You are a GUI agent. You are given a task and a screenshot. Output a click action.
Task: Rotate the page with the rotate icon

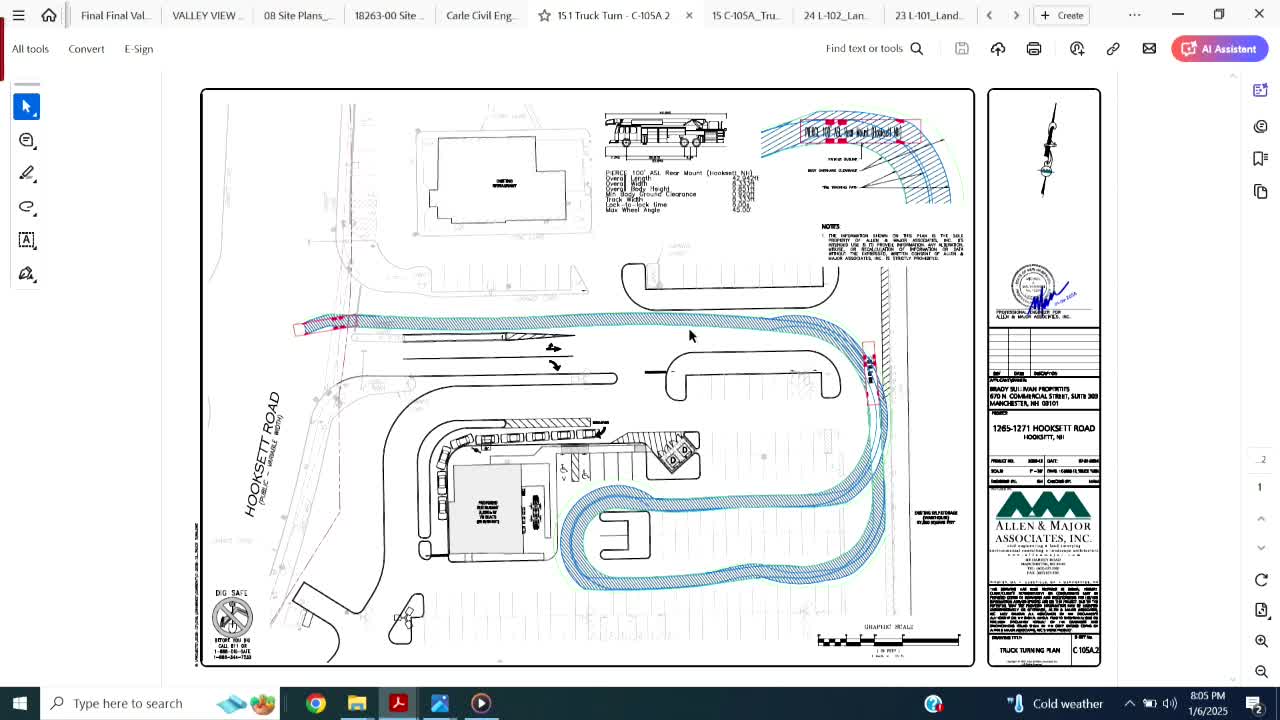[1260, 580]
